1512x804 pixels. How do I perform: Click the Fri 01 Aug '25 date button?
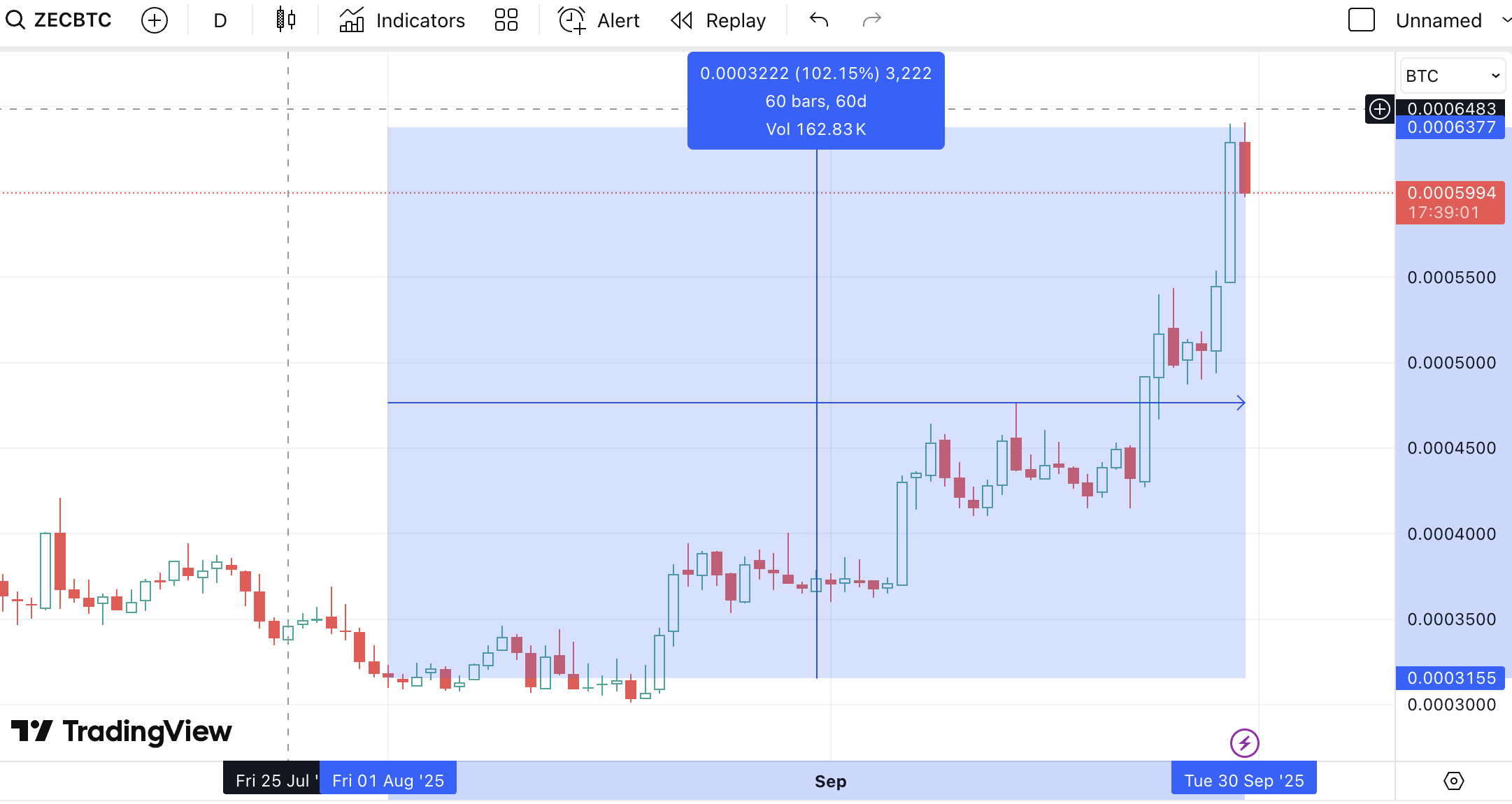pyautogui.click(x=387, y=777)
